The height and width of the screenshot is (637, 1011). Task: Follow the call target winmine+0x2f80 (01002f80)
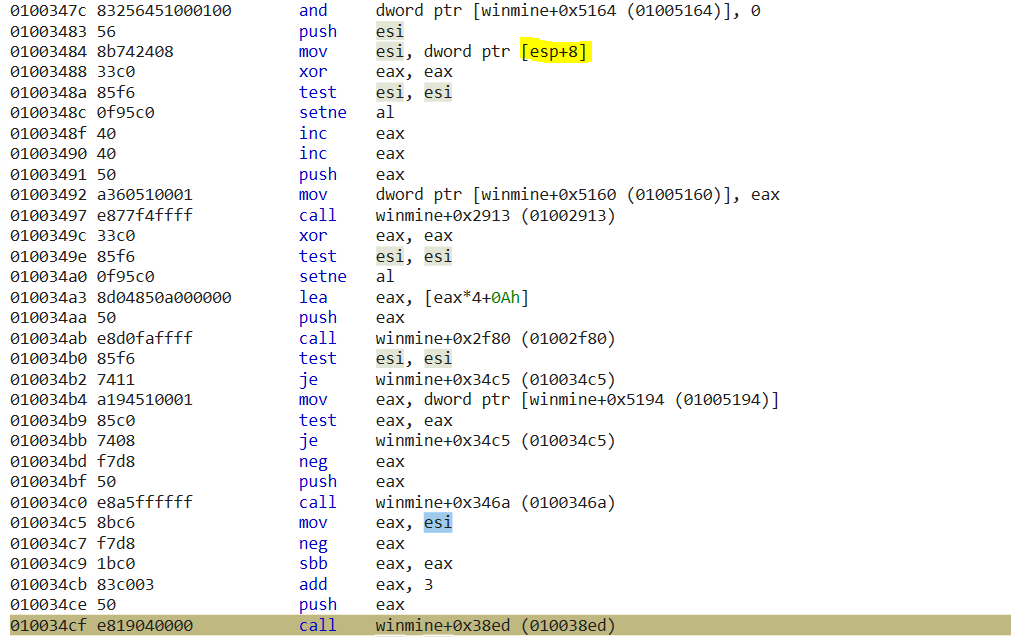pos(495,338)
